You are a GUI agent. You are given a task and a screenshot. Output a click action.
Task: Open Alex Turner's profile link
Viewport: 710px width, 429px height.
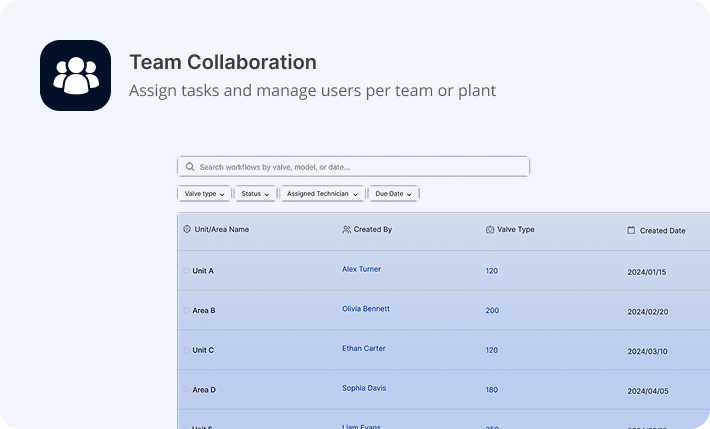[x=361, y=269]
